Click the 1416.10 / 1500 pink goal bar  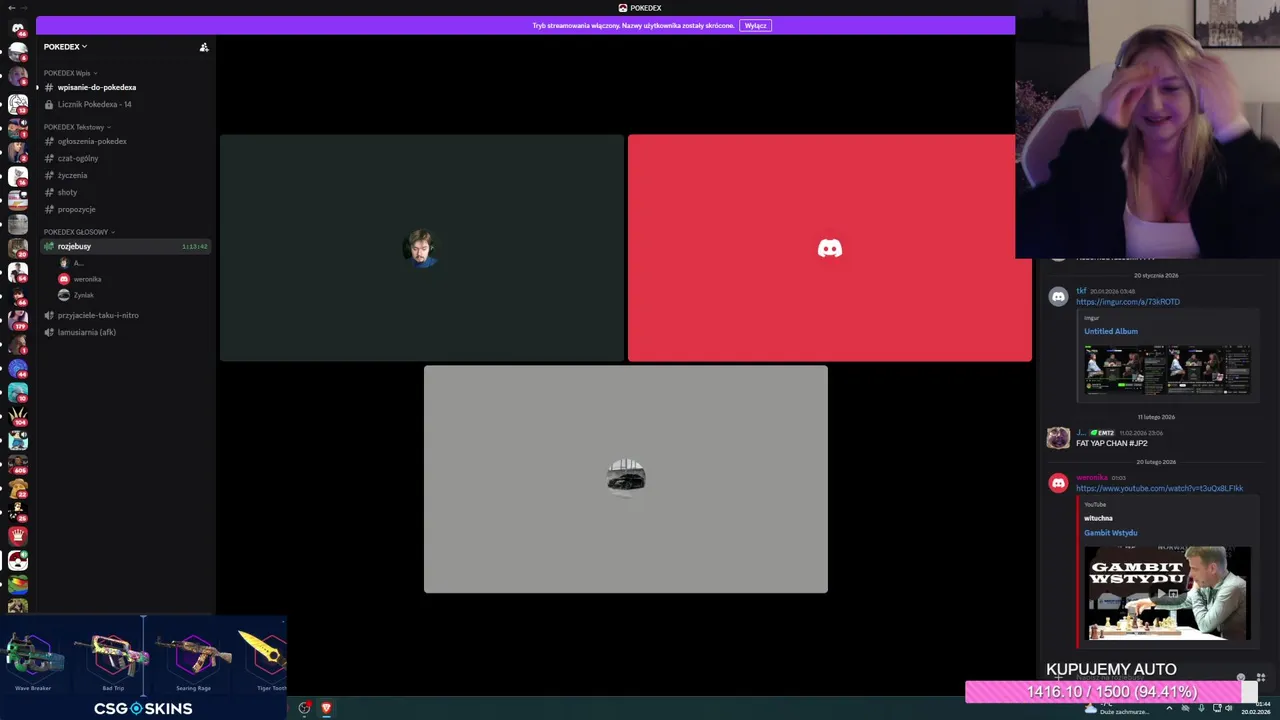[x=1111, y=692]
